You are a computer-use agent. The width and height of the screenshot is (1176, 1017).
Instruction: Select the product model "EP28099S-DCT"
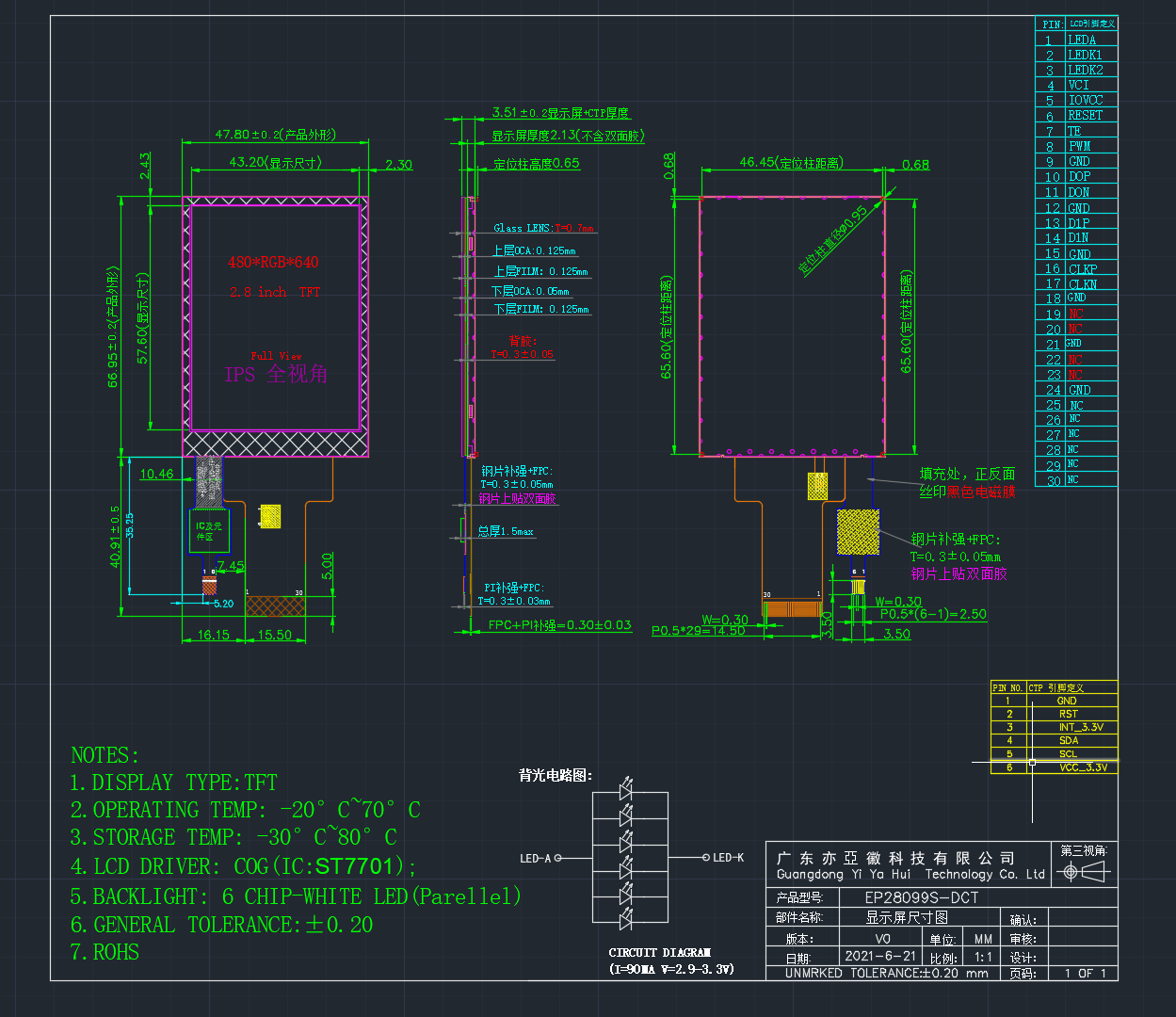(922, 898)
